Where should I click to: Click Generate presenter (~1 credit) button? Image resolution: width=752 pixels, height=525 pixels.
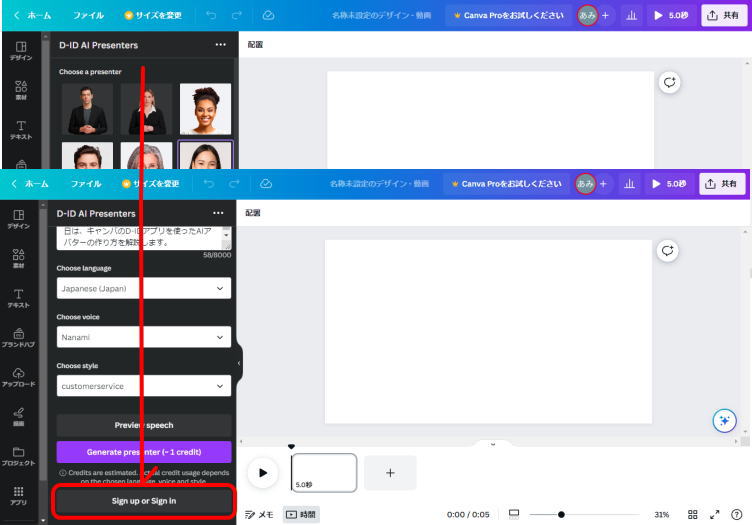144,452
